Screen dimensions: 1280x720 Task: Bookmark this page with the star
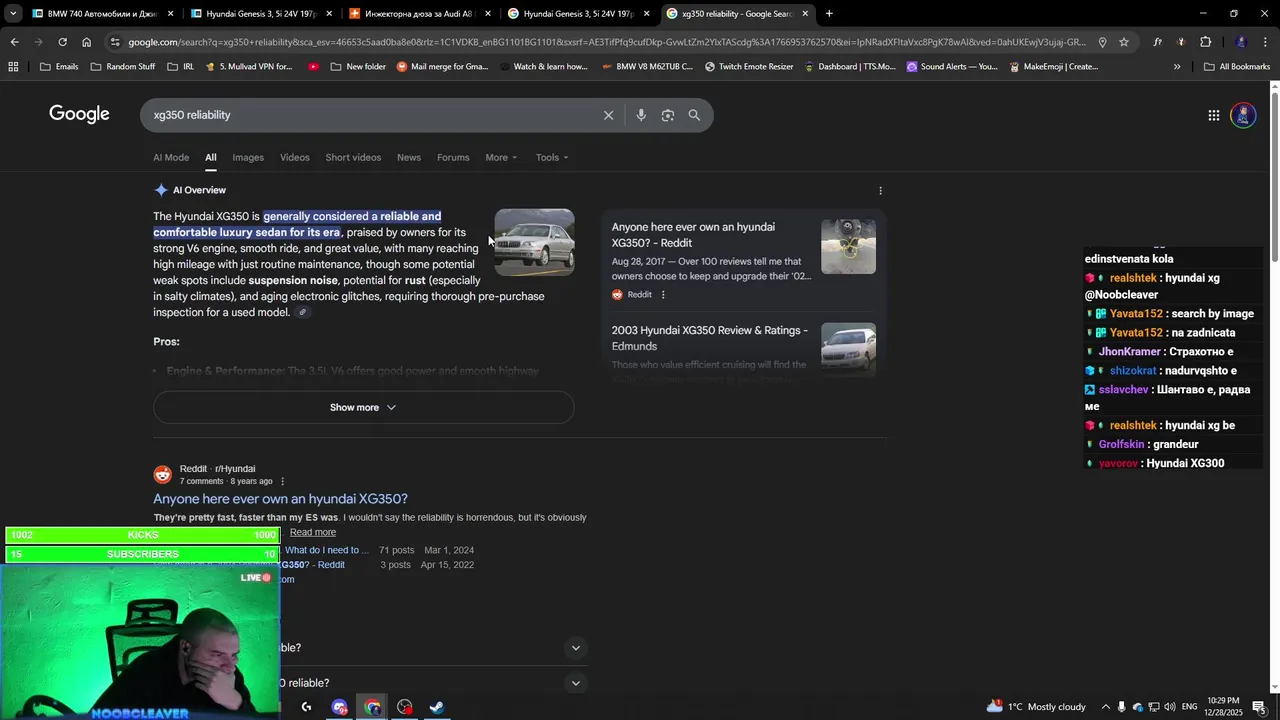[x=1123, y=42]
